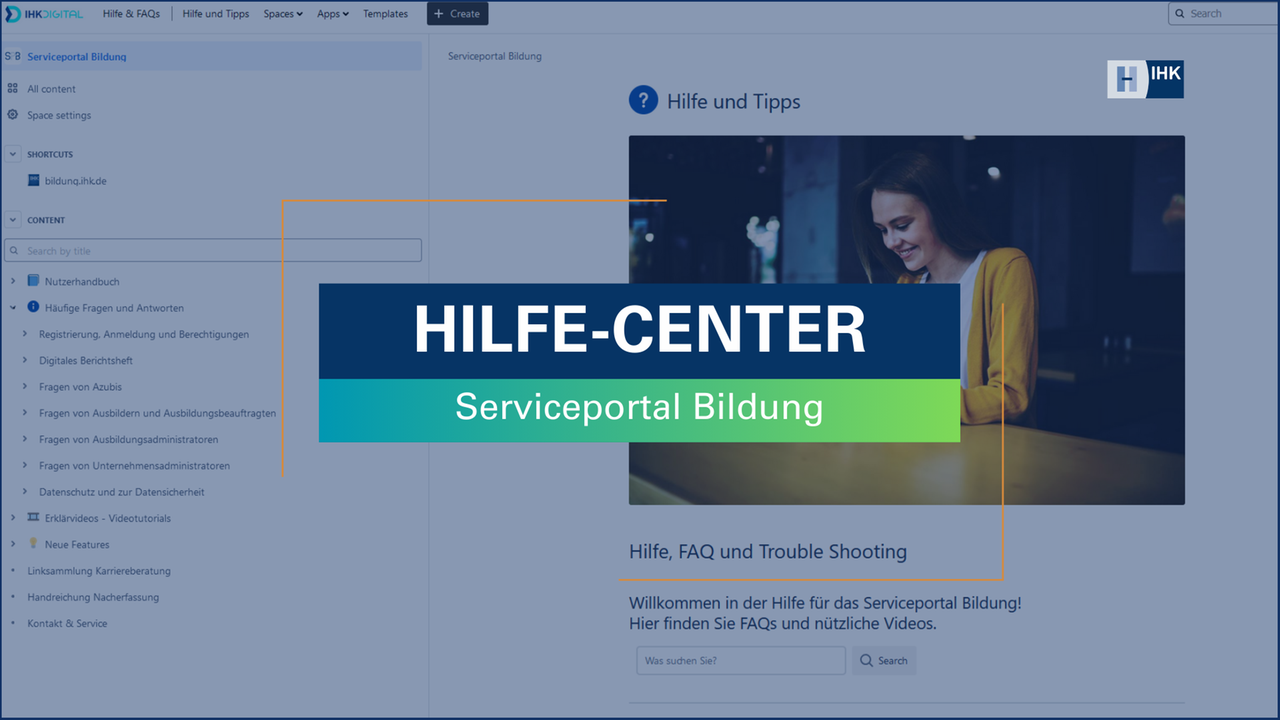Expand Registrierung, Anmeldung und Berechtigungen
This screenshot has height=720, width=1280.
point(25,334)
